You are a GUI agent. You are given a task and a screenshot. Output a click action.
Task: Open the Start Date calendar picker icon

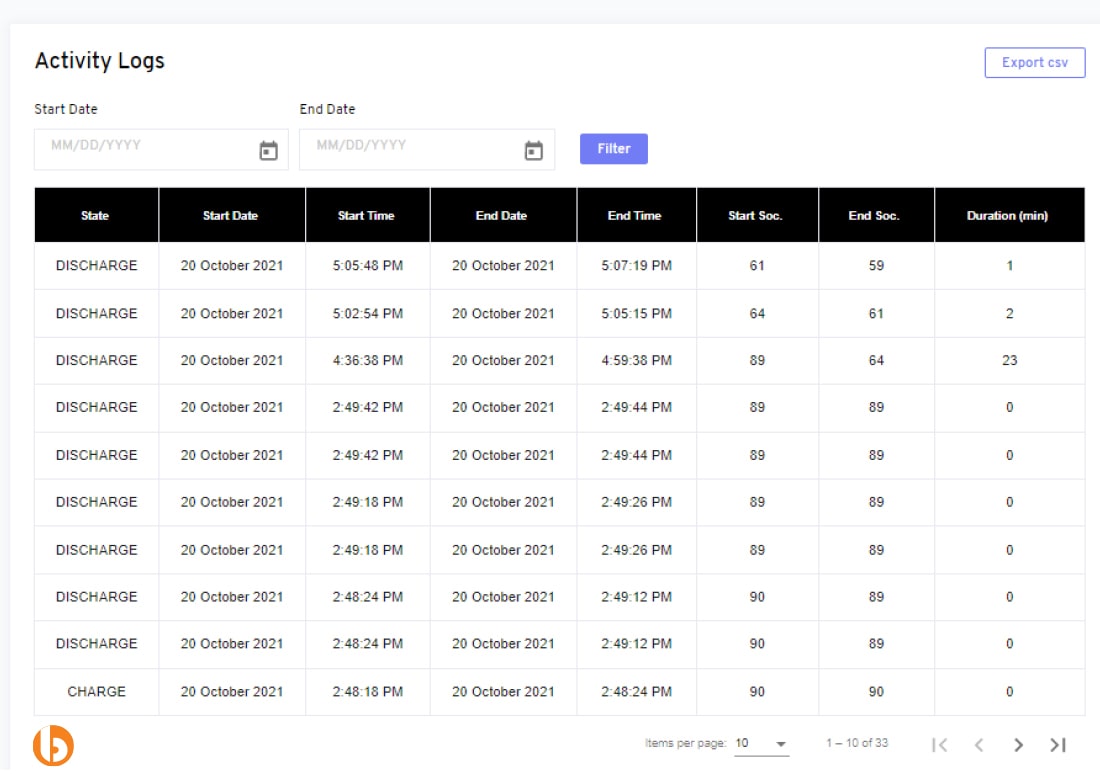click(268, 150)
